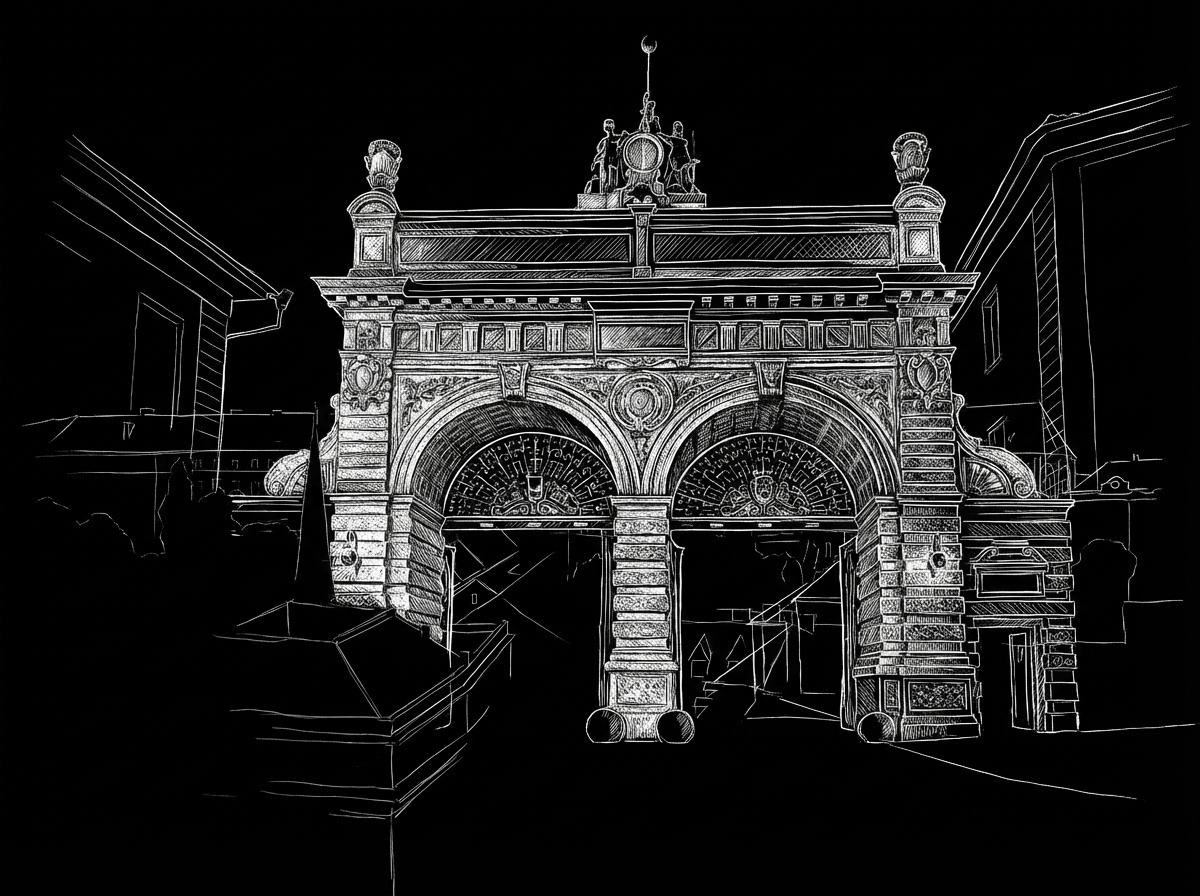Select the circular medallion between the two arches

point(640,401)
